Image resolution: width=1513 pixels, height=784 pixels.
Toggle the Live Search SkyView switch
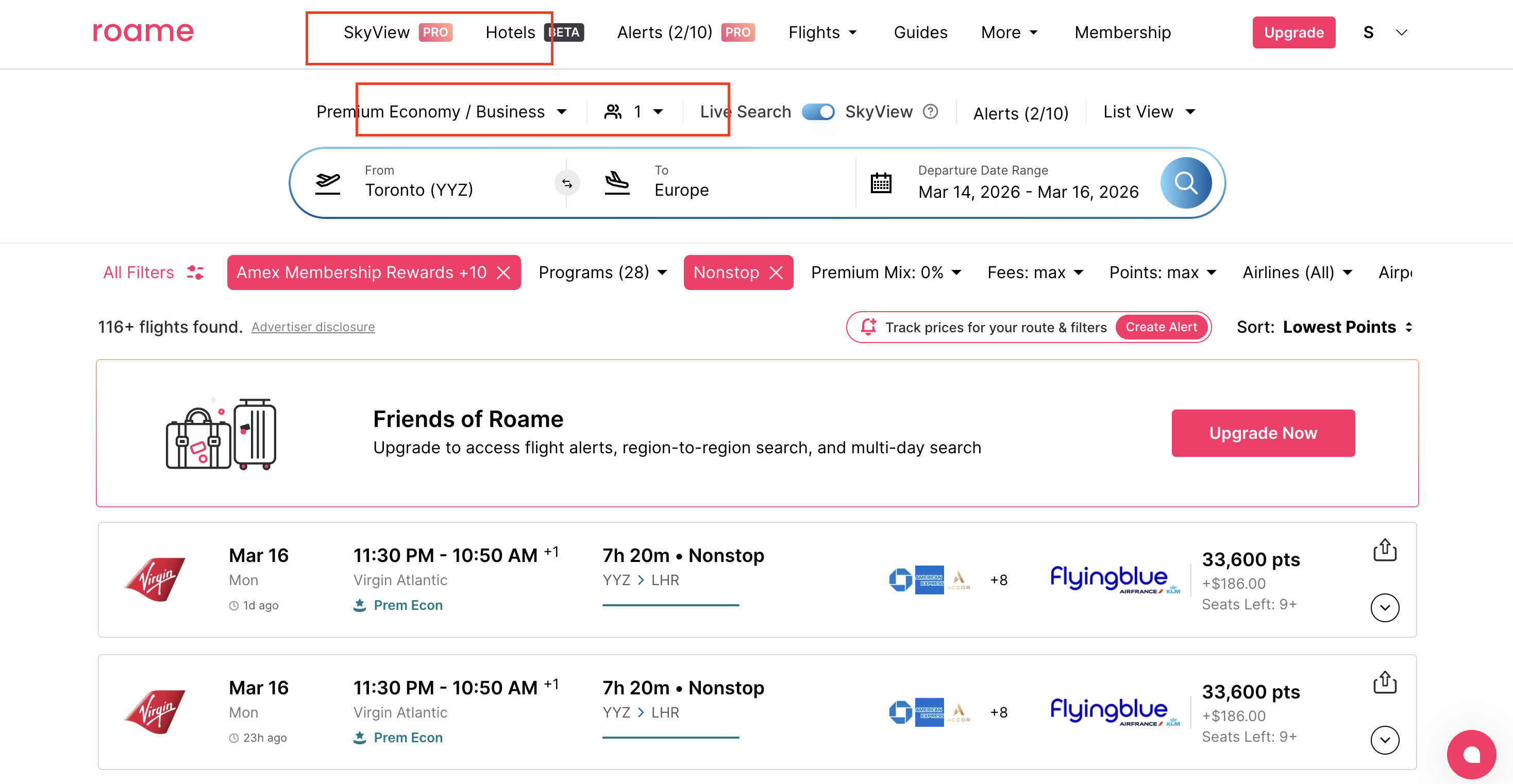[818, 112]
